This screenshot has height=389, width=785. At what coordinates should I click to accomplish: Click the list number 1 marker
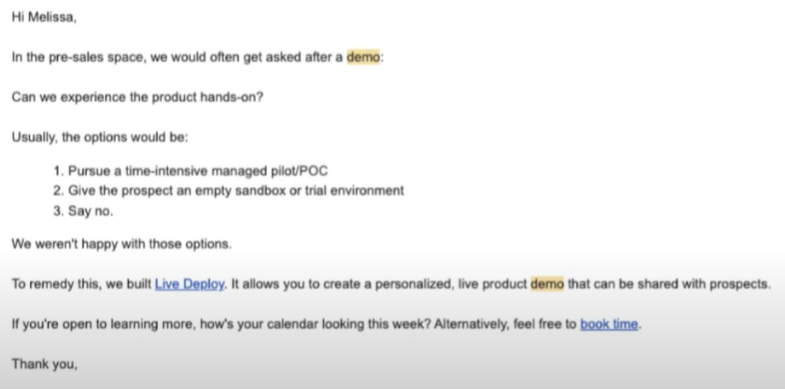pyautogui.click(x=59, y=171)
